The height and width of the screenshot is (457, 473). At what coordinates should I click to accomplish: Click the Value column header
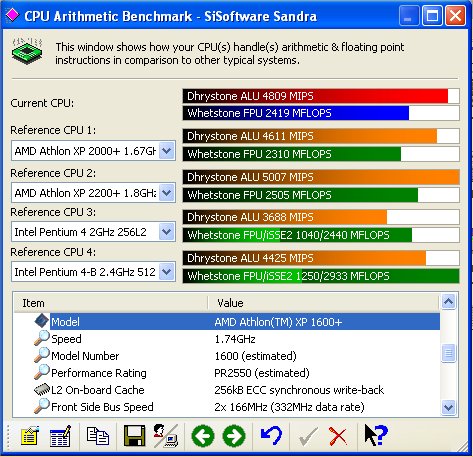click(323, 303)
